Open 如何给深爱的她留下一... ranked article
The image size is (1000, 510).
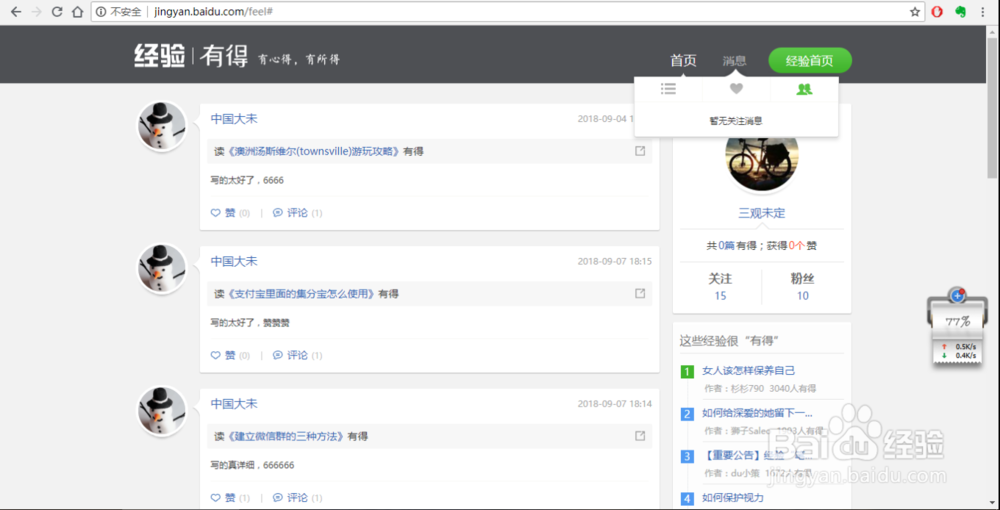pos(758,413)
